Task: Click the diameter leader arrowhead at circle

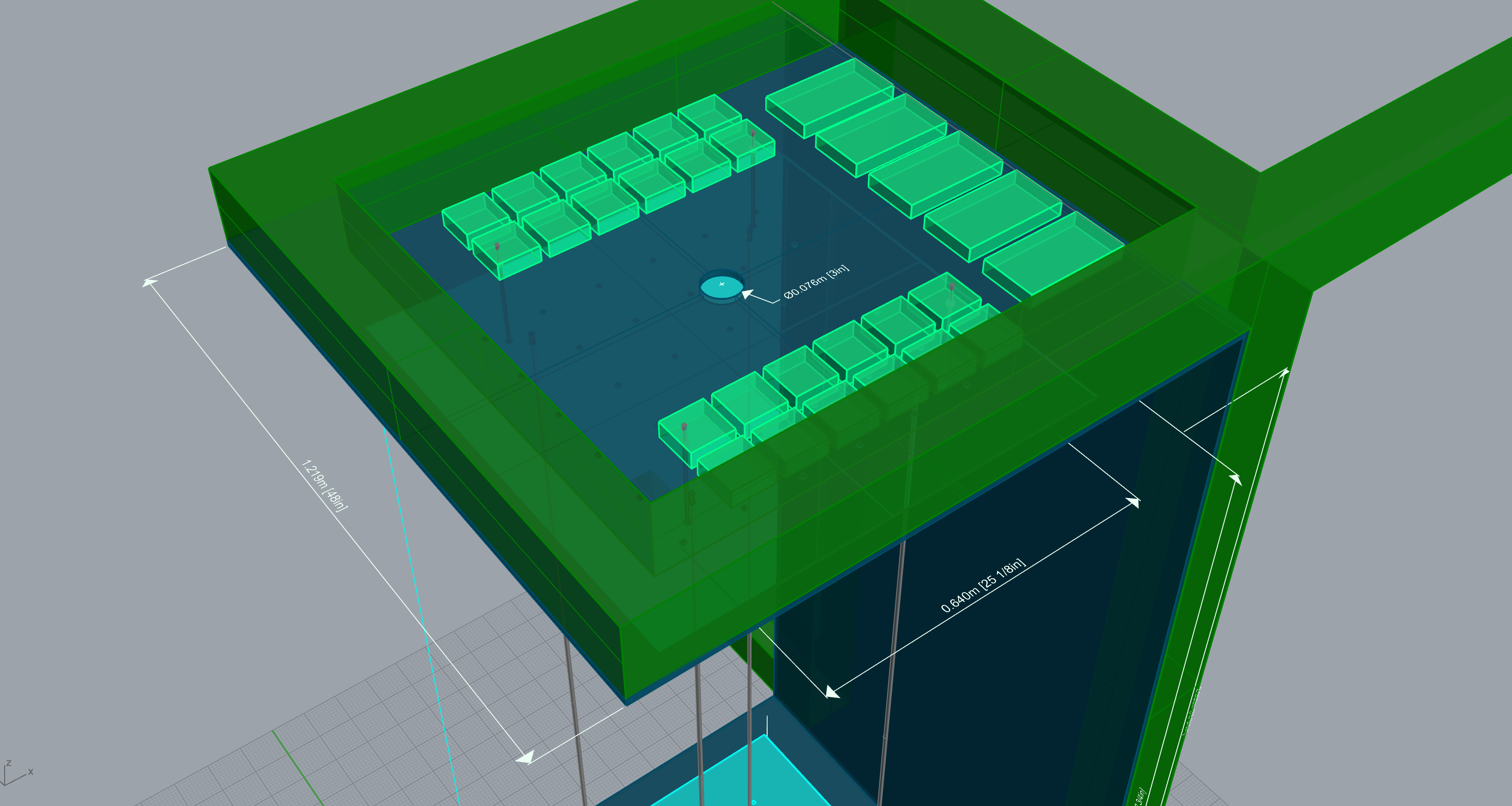Action: point(748,293)
